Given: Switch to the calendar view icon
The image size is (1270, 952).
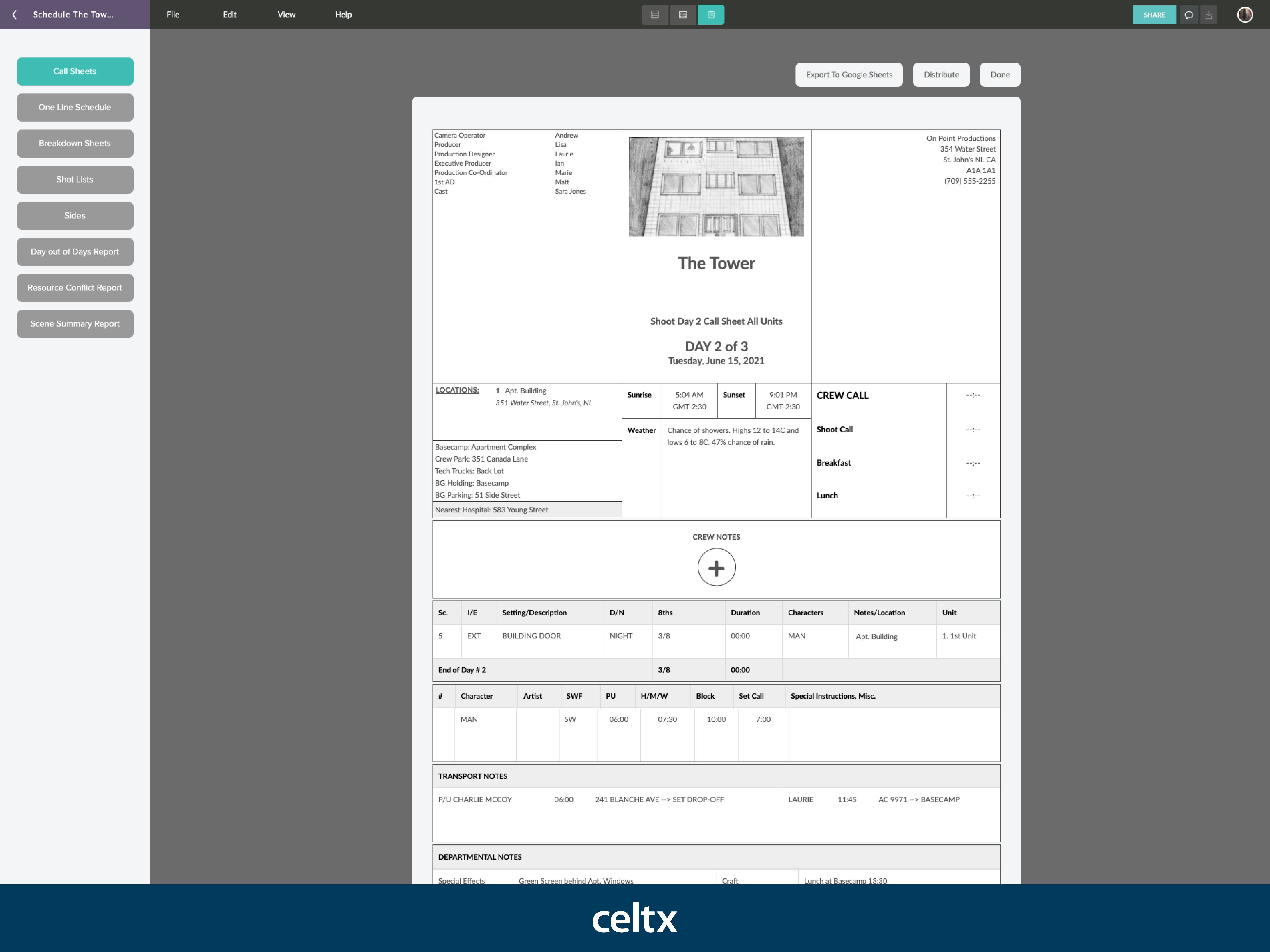Looking at the screenshot, I should [683, 15].
